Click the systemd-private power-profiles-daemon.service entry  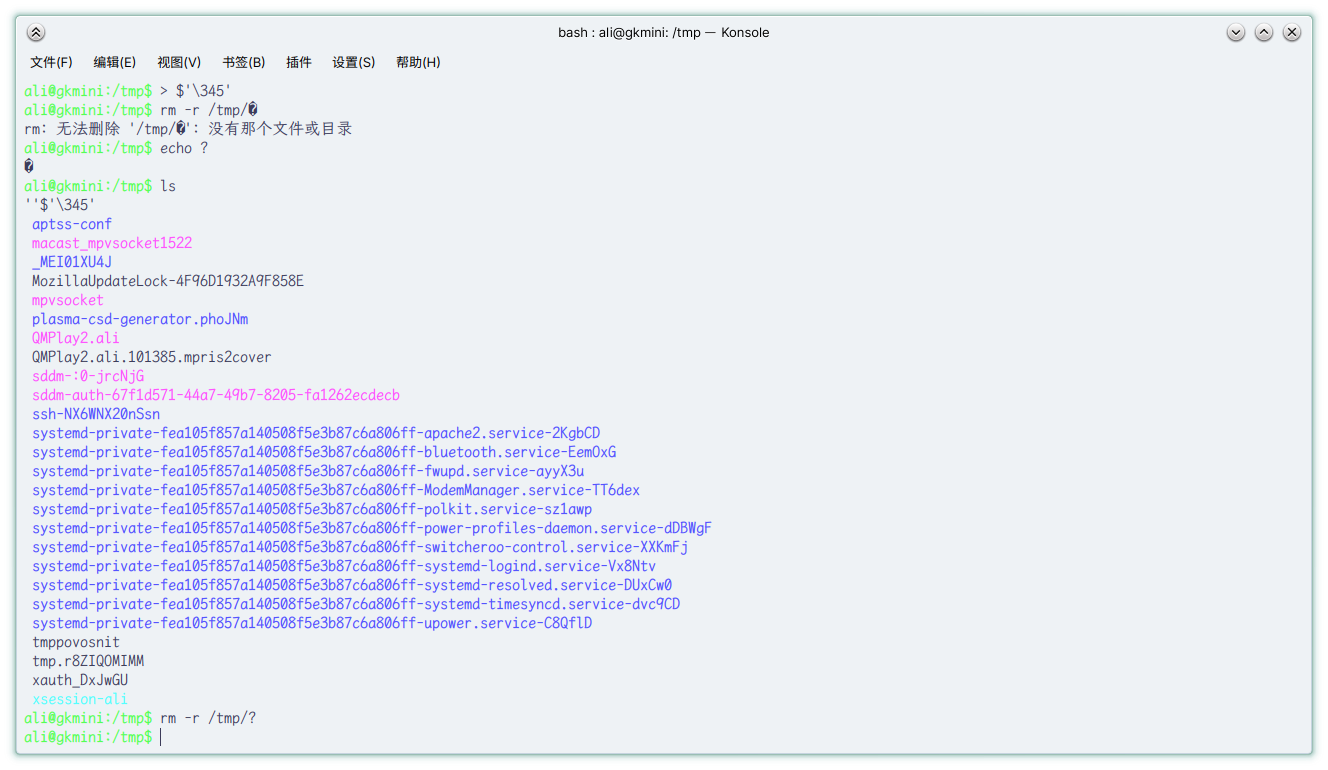[x=372, y=528]
